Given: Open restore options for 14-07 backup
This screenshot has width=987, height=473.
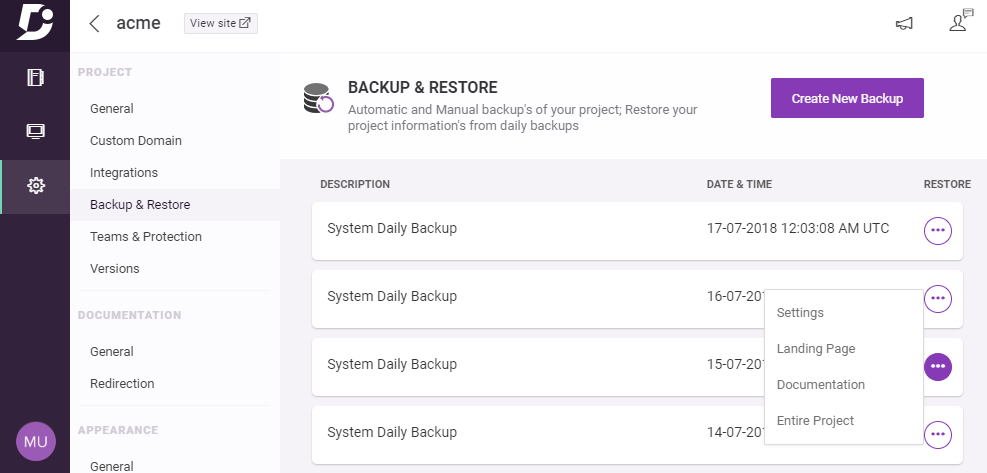Looking at the screenshot, I should (x=937, y=434).
